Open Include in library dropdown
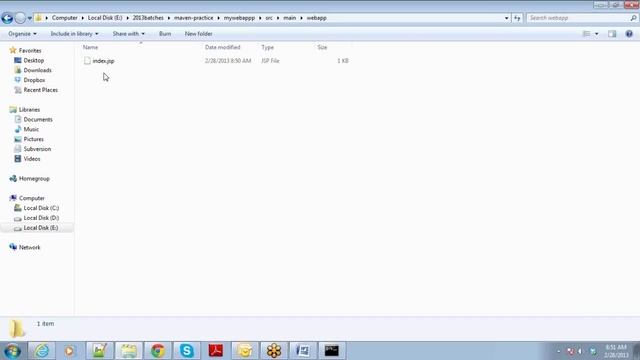640x360 pixels. 74,34
